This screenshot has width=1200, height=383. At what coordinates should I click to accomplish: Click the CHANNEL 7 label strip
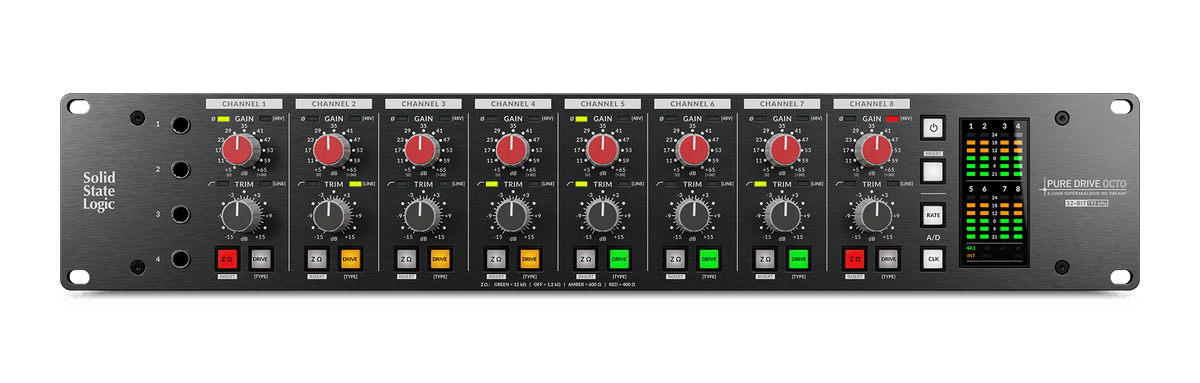click(x=782, y=103)
